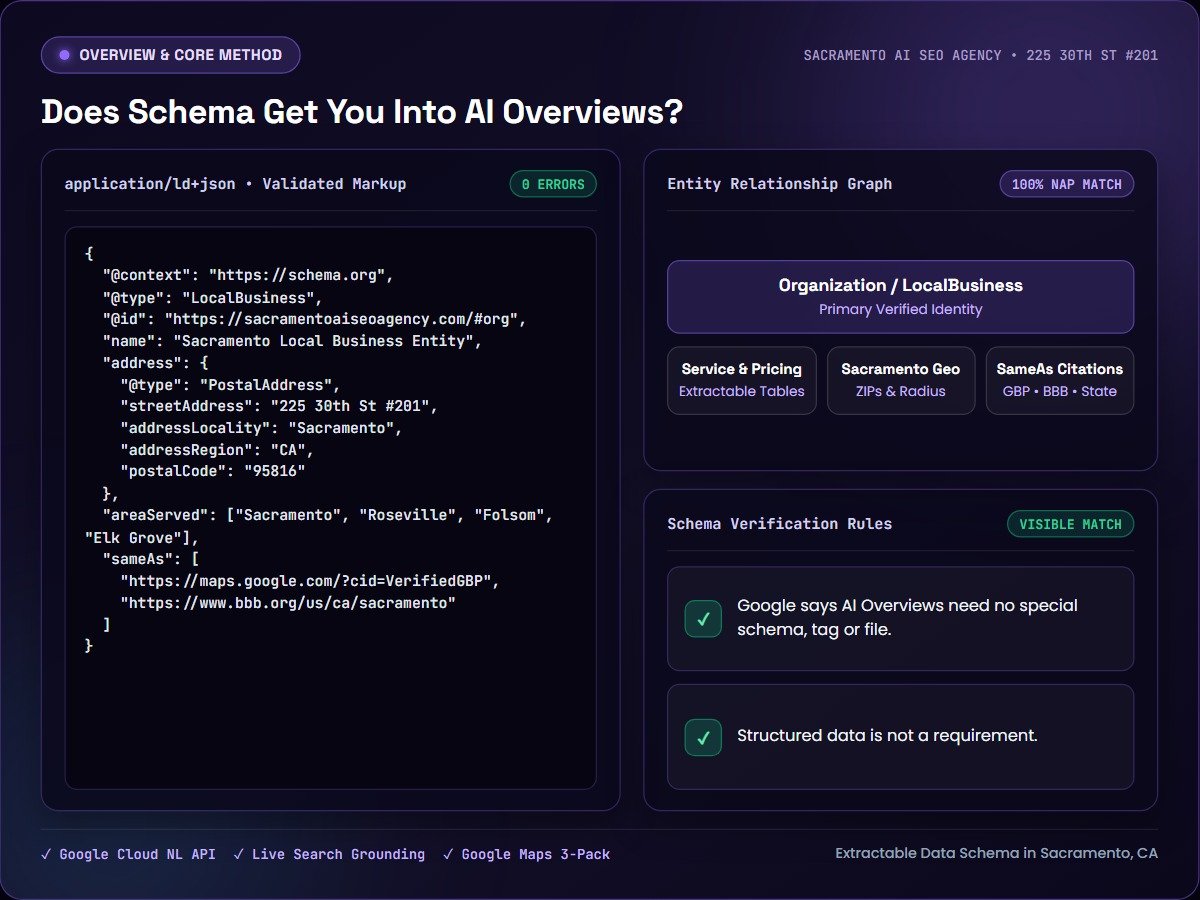Click the "streetAddress" 225 30th St line
This screenshot has height=900, width=1200.
[x=279, y=407]
